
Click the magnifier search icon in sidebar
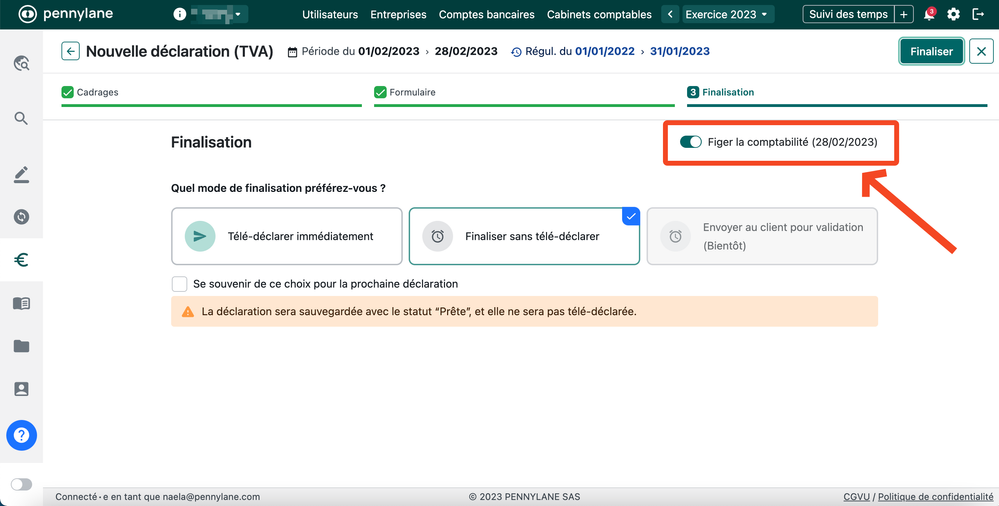tap(21, 119)
